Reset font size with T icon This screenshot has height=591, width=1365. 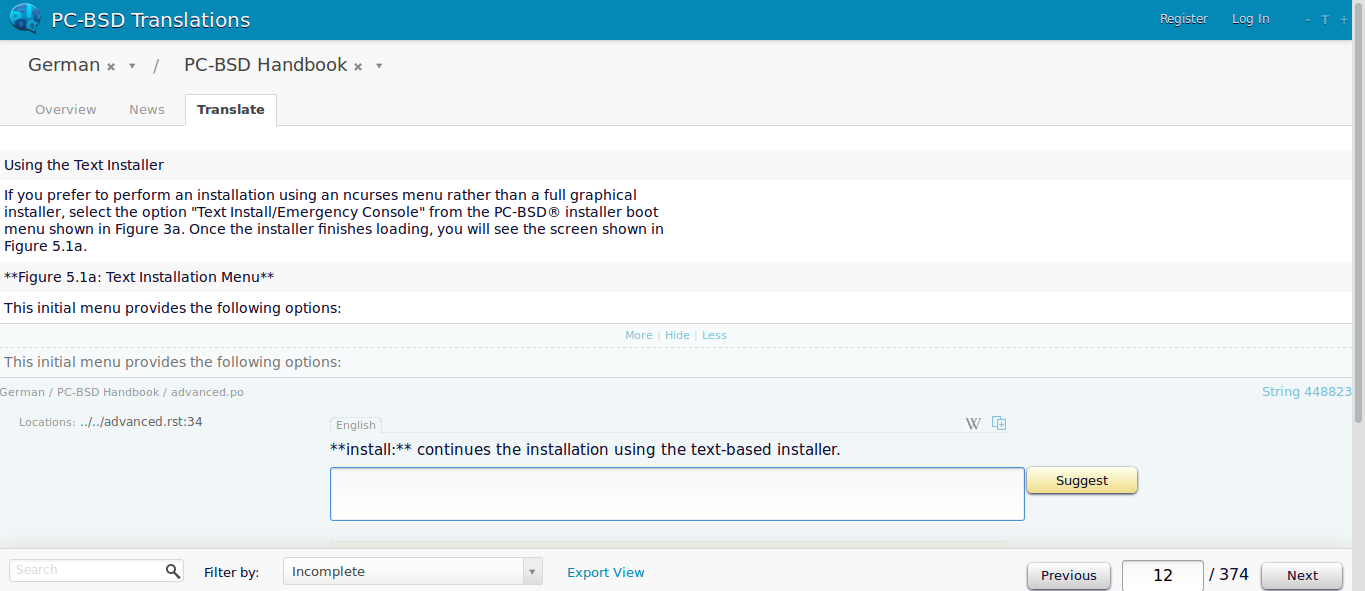coord(1325,20)
